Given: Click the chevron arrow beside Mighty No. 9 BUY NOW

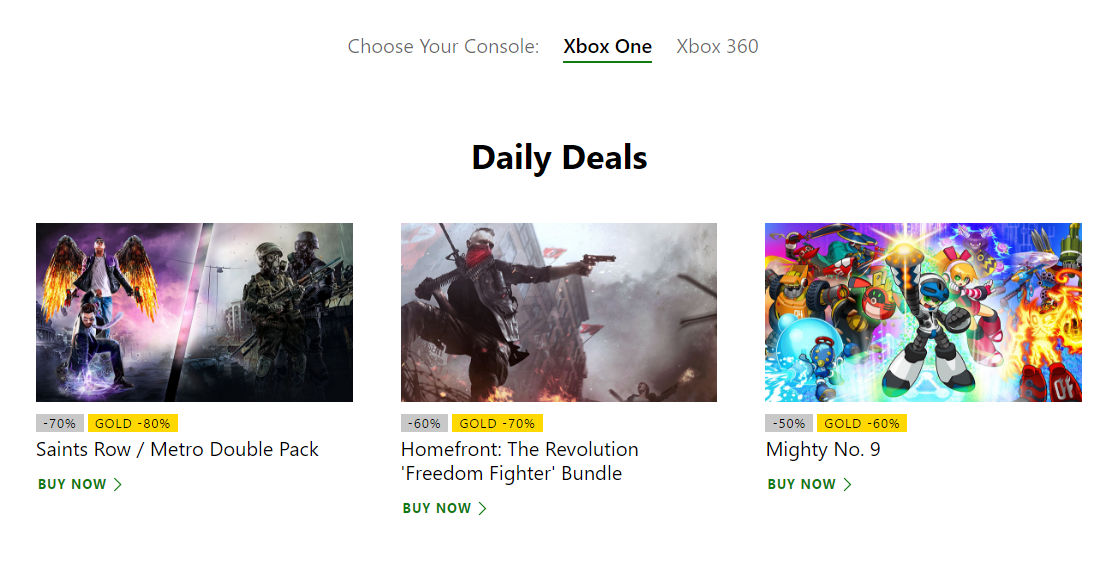Looking at the screenshot, I should tap(848, 485).
